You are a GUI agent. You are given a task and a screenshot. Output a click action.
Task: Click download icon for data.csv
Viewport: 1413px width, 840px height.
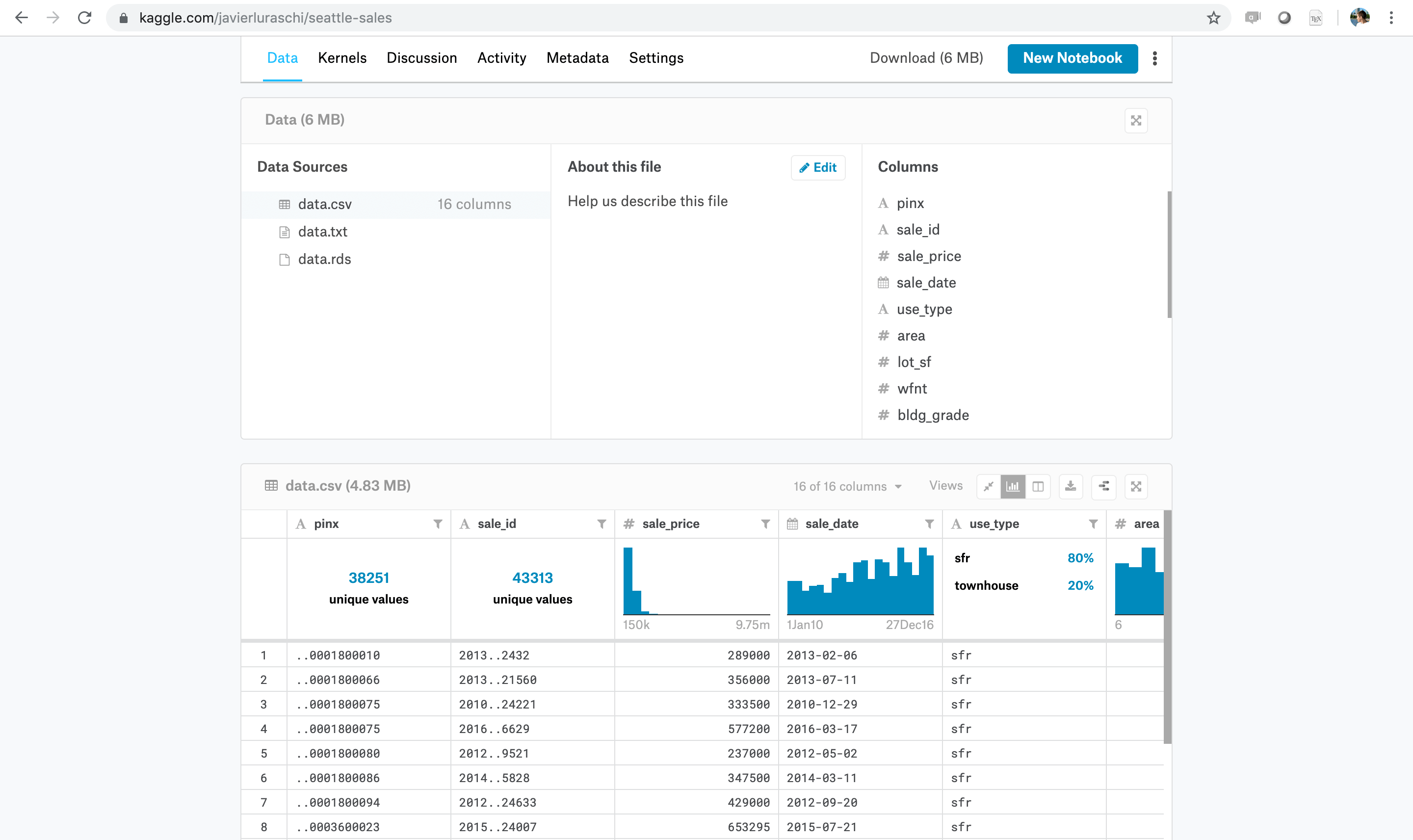(x=1071, y=486)
